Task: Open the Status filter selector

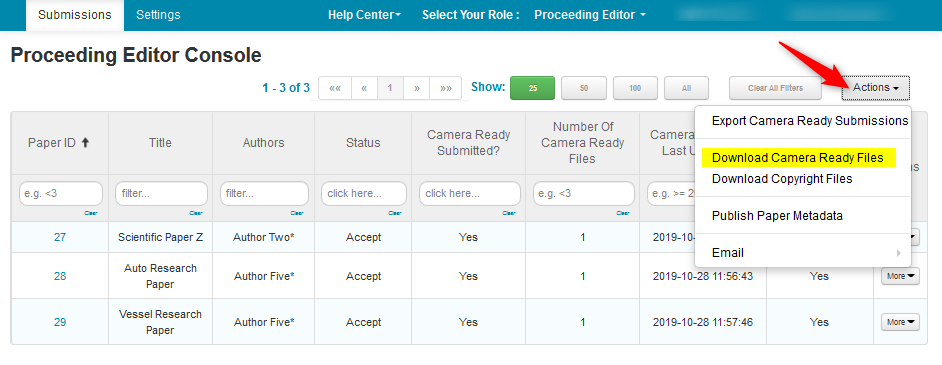Action: [x=364, y=194]
